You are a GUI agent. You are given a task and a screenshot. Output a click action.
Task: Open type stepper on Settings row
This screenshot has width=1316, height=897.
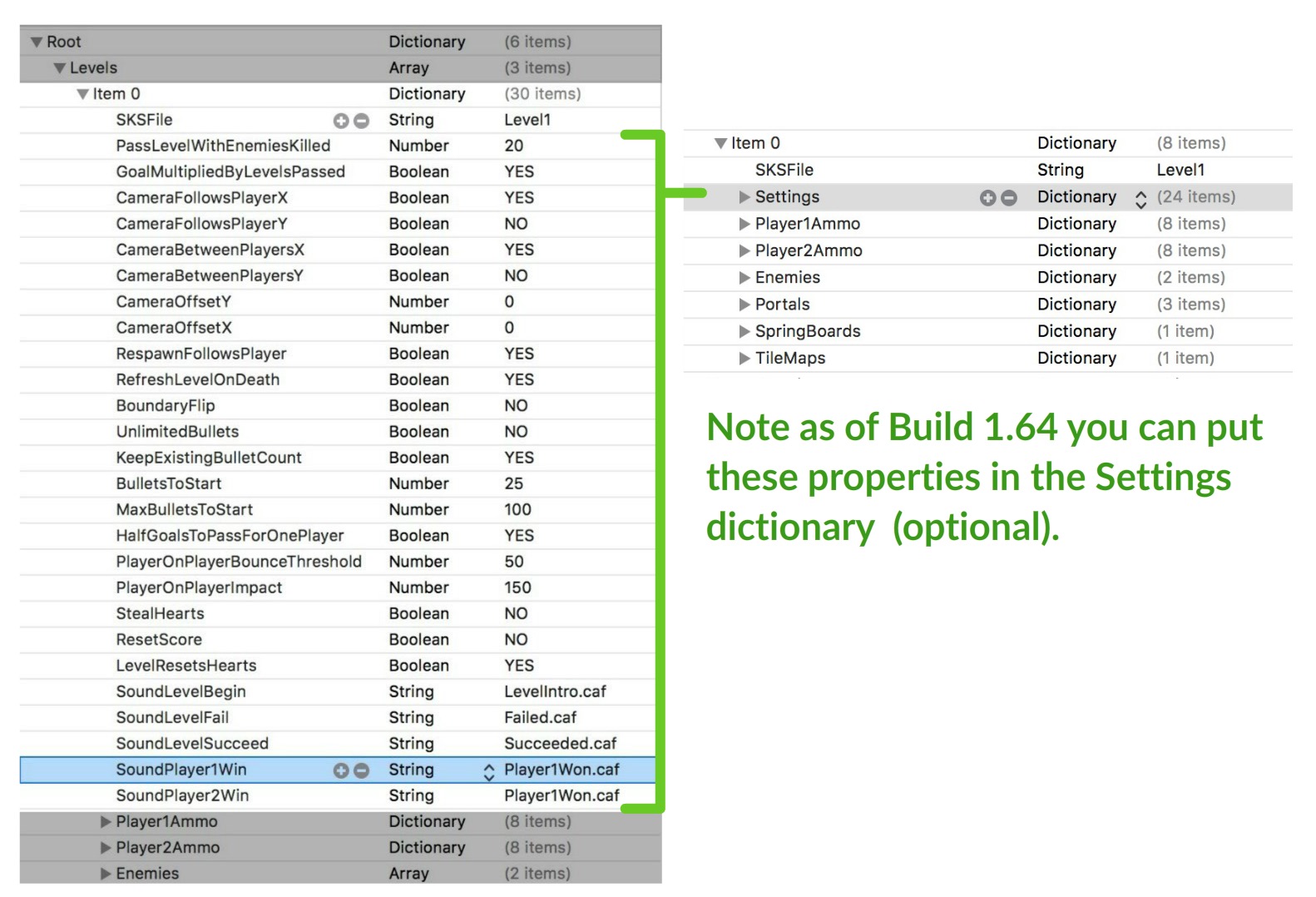coord(1140,199)
